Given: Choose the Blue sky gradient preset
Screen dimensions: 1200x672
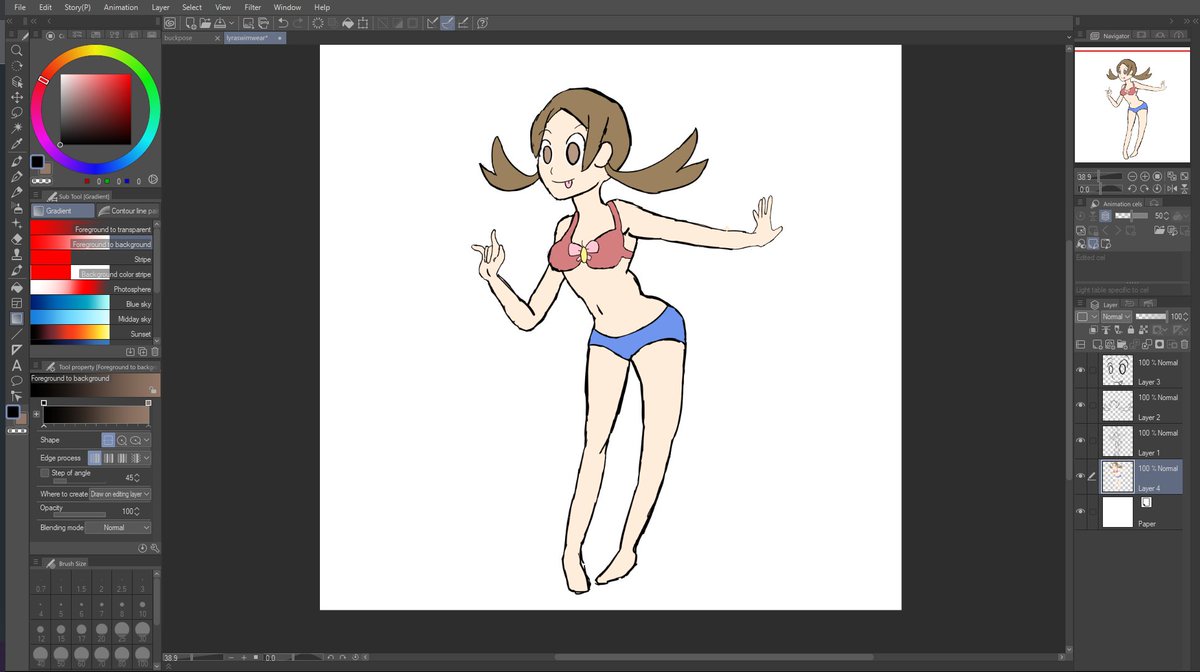Looking at the screenshot, I should click(91, 304).
